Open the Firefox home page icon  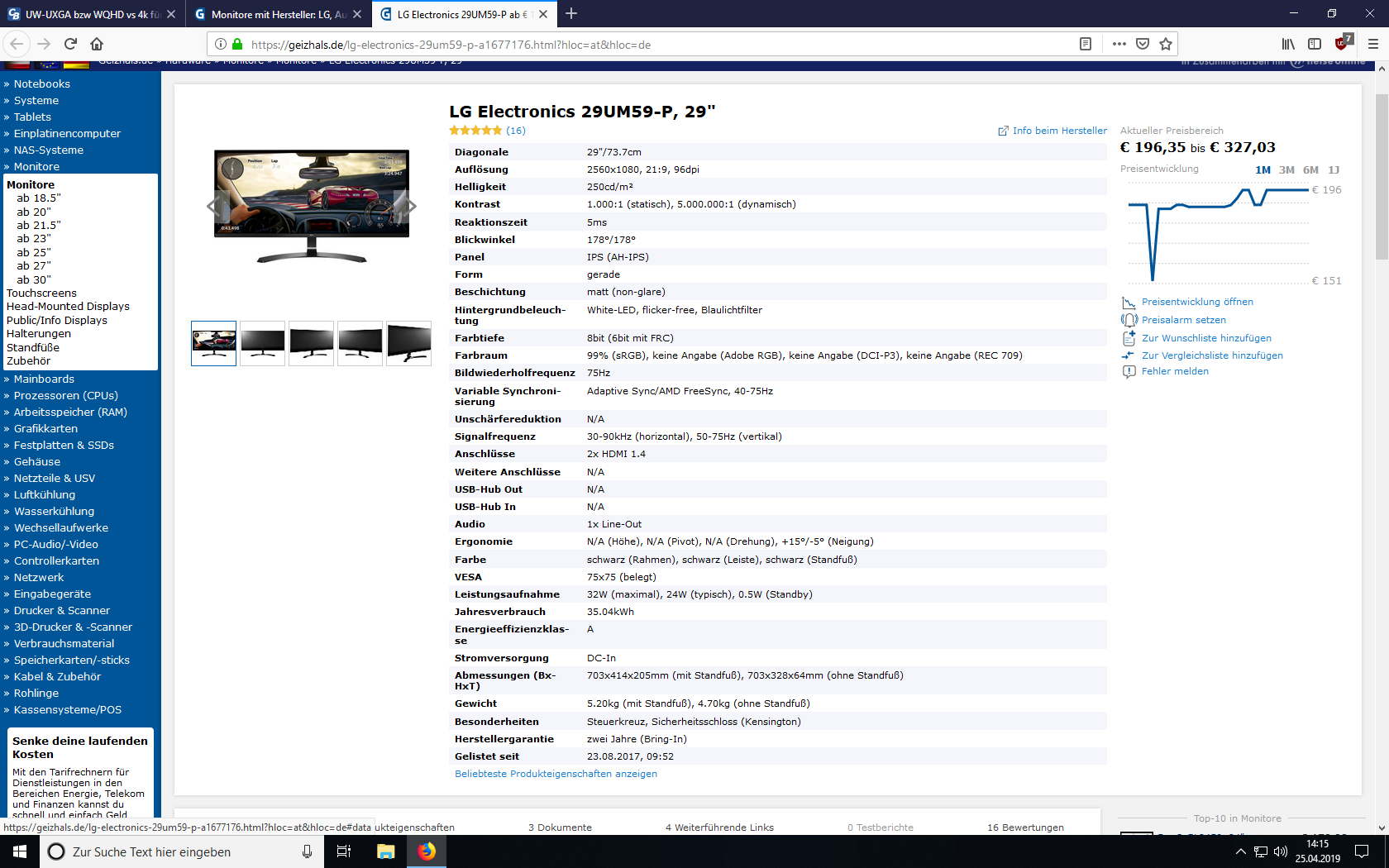(97, 44)
